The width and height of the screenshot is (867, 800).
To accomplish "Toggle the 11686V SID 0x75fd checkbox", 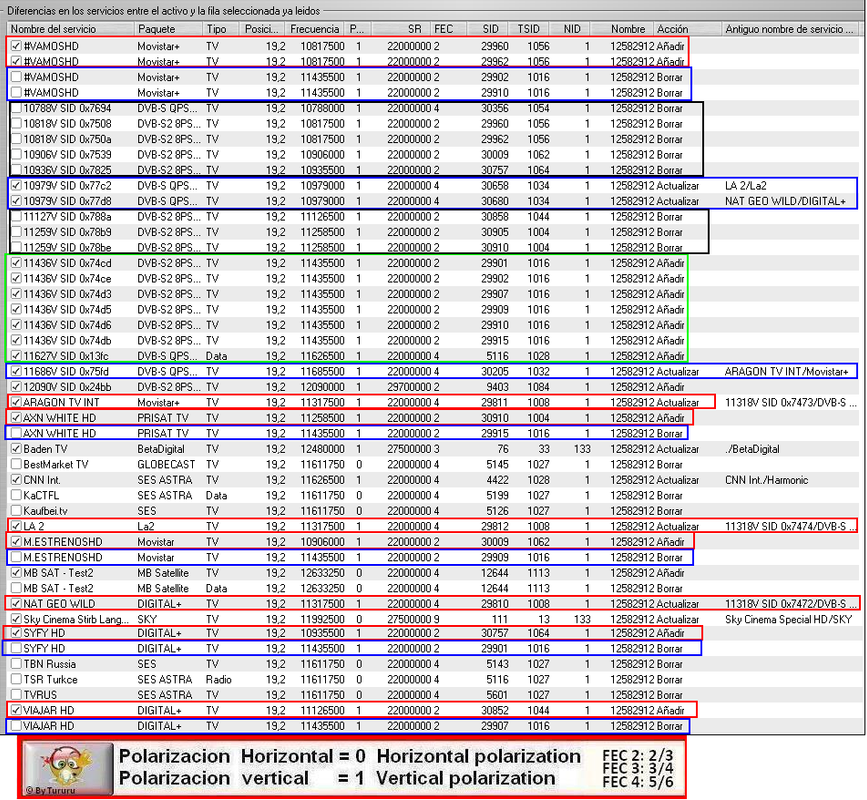I will (16, 372).
